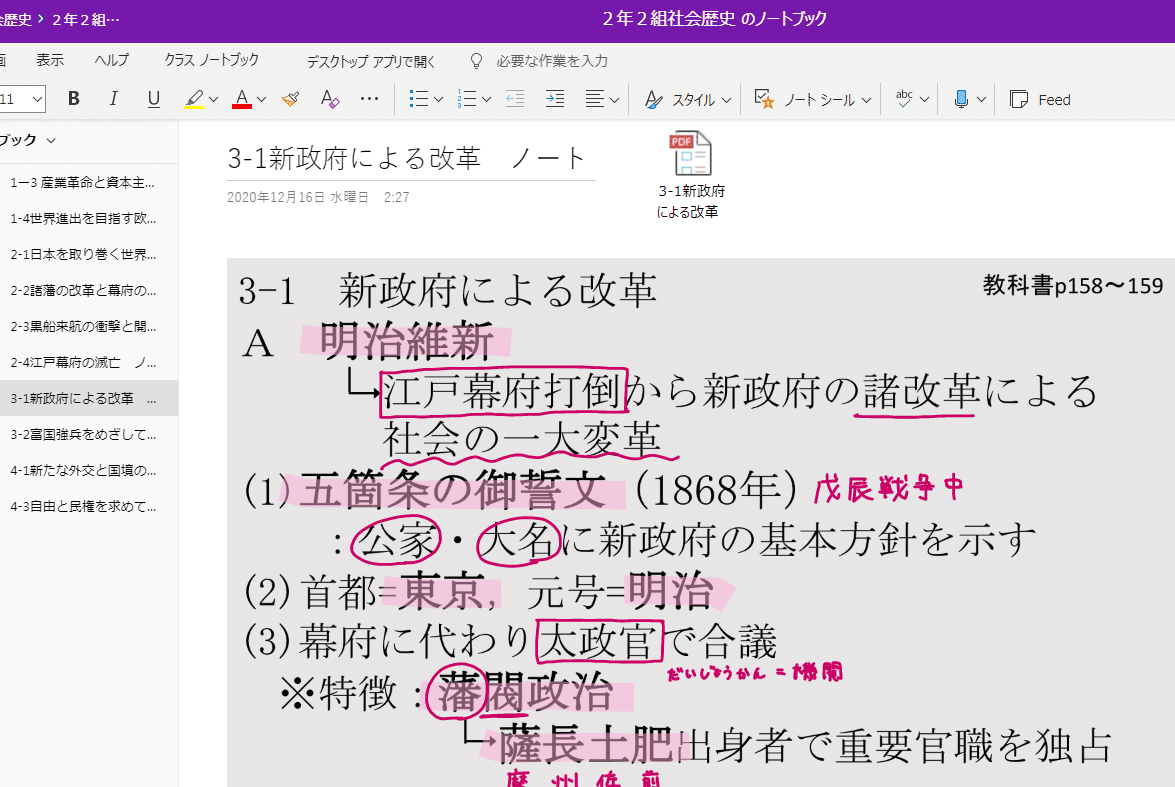The width and height of the screenshot is (1175, 787).
Task: Use the Format Painter tool
Action: pyautogui.click(x=289, y=99)
